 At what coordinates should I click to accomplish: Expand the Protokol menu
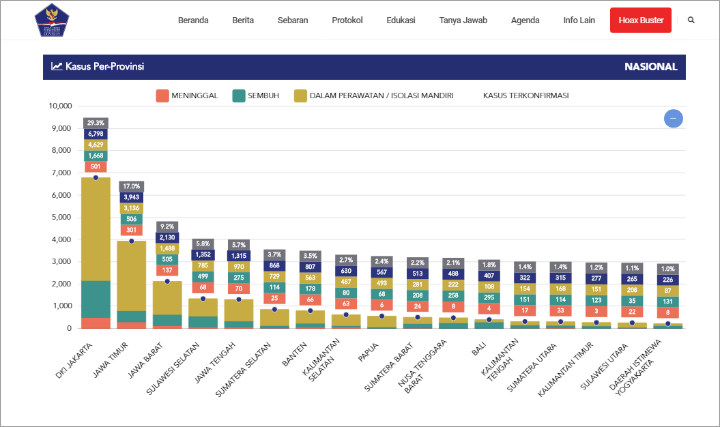[x=347, y=20]
